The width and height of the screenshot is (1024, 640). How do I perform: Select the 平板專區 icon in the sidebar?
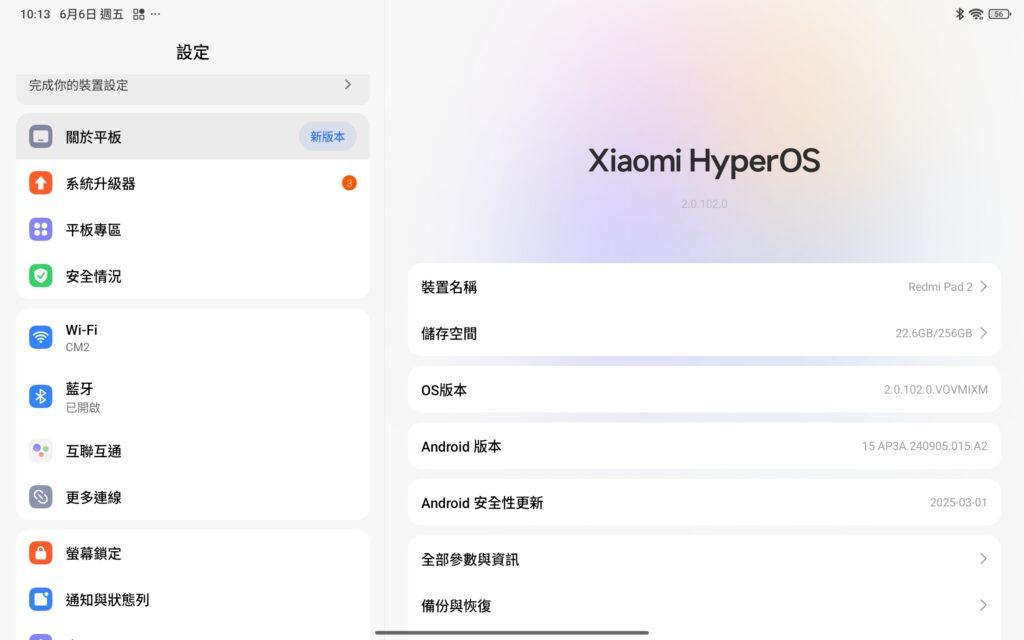[x=40, y=230]
